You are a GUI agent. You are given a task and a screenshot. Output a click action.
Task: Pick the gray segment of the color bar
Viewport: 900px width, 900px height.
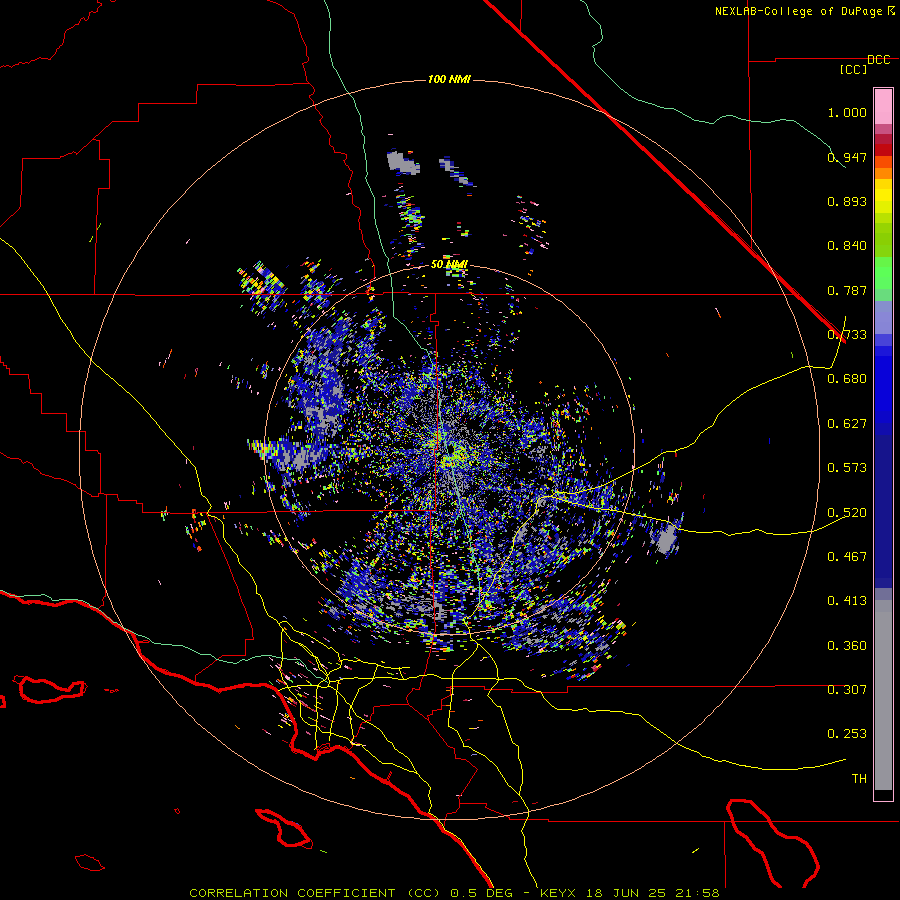[x=883, y=695]
